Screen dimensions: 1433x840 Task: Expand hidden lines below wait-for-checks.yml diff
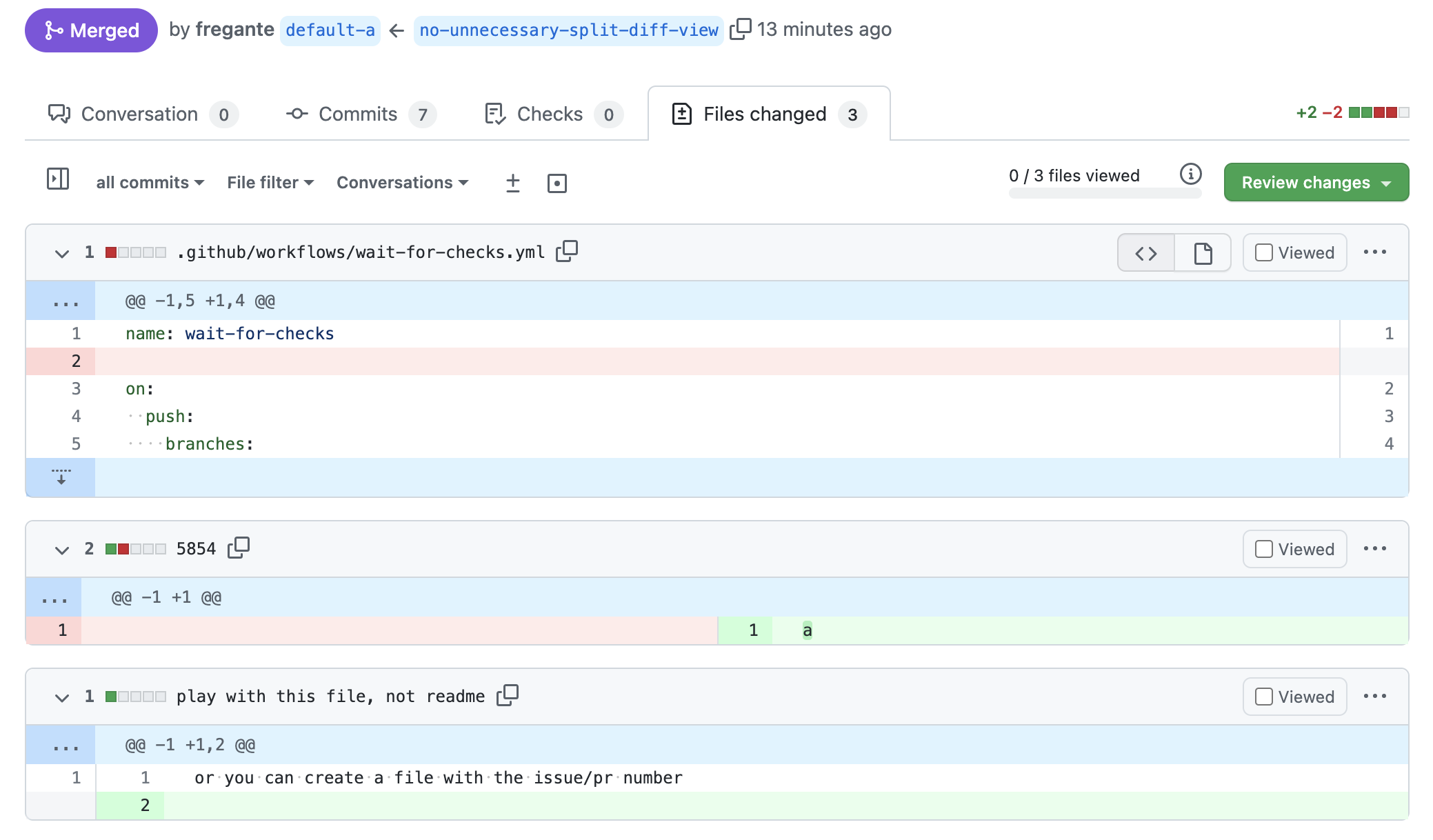coord(61,476)
